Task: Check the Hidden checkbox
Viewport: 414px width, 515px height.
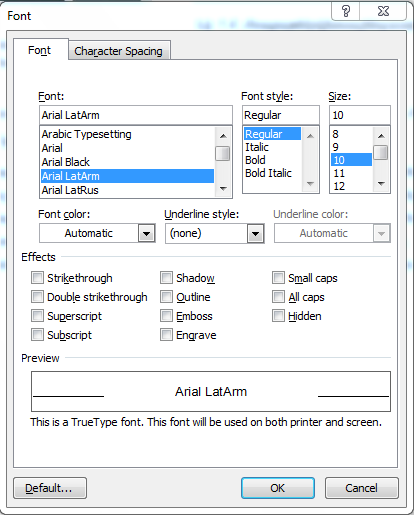Action: coord(278,315)
